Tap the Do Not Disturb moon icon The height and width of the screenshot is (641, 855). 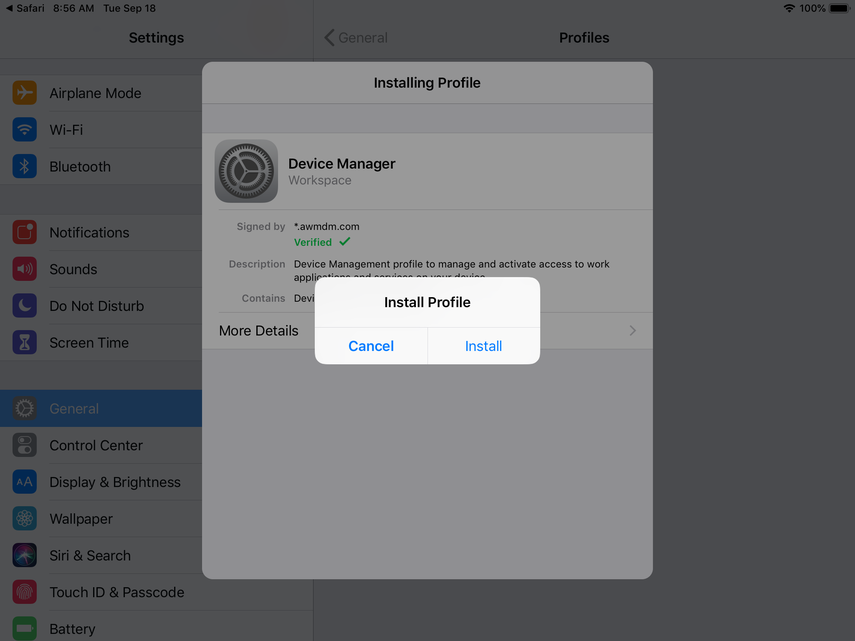click(25, 306)
